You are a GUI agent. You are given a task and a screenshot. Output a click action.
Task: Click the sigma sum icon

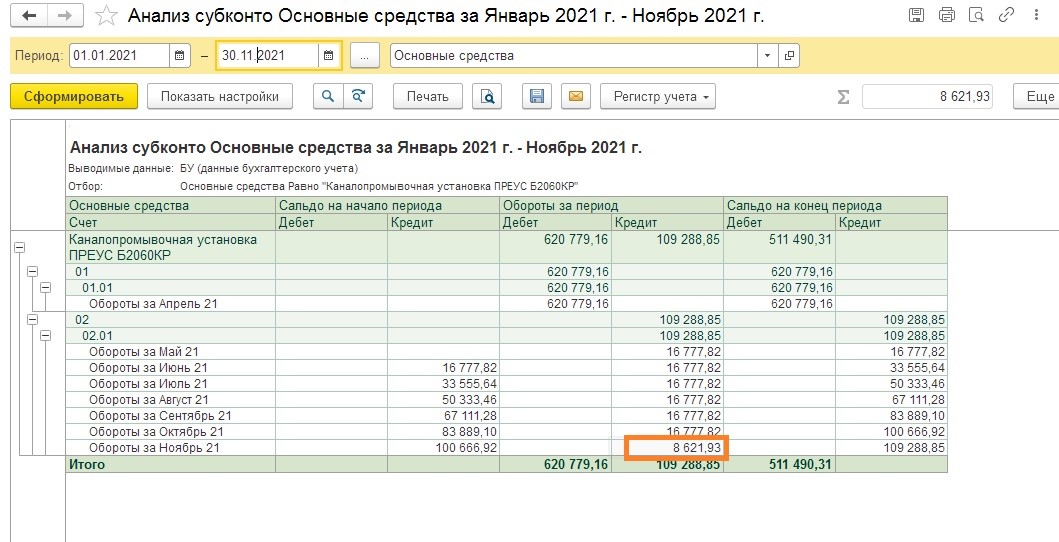[843, 97]
